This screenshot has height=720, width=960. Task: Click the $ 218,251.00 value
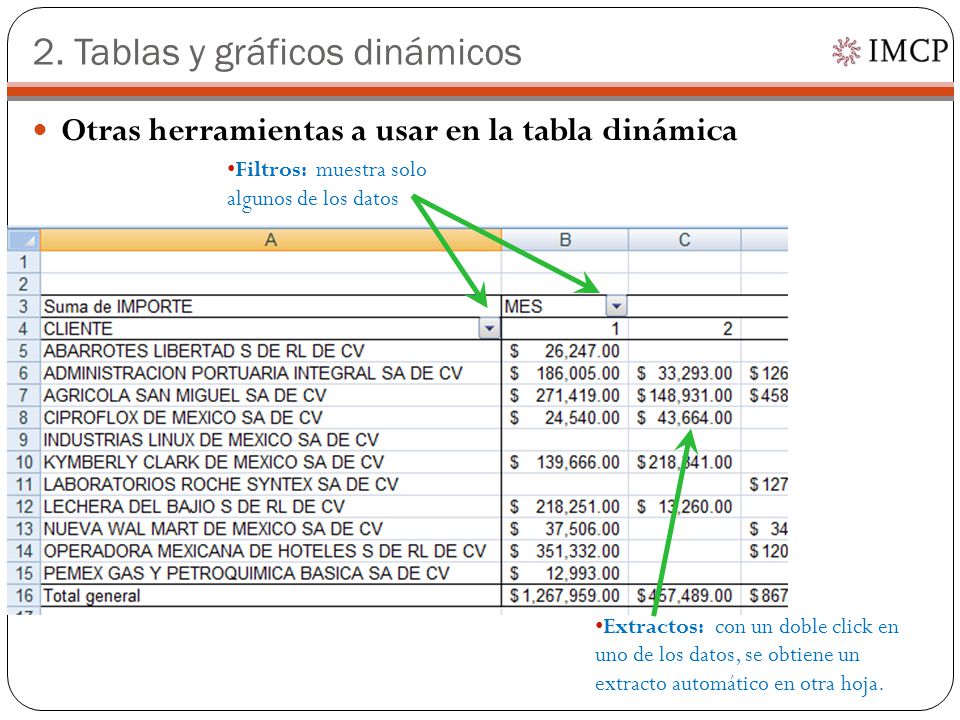pyautogui.click(x=565, y=506)
